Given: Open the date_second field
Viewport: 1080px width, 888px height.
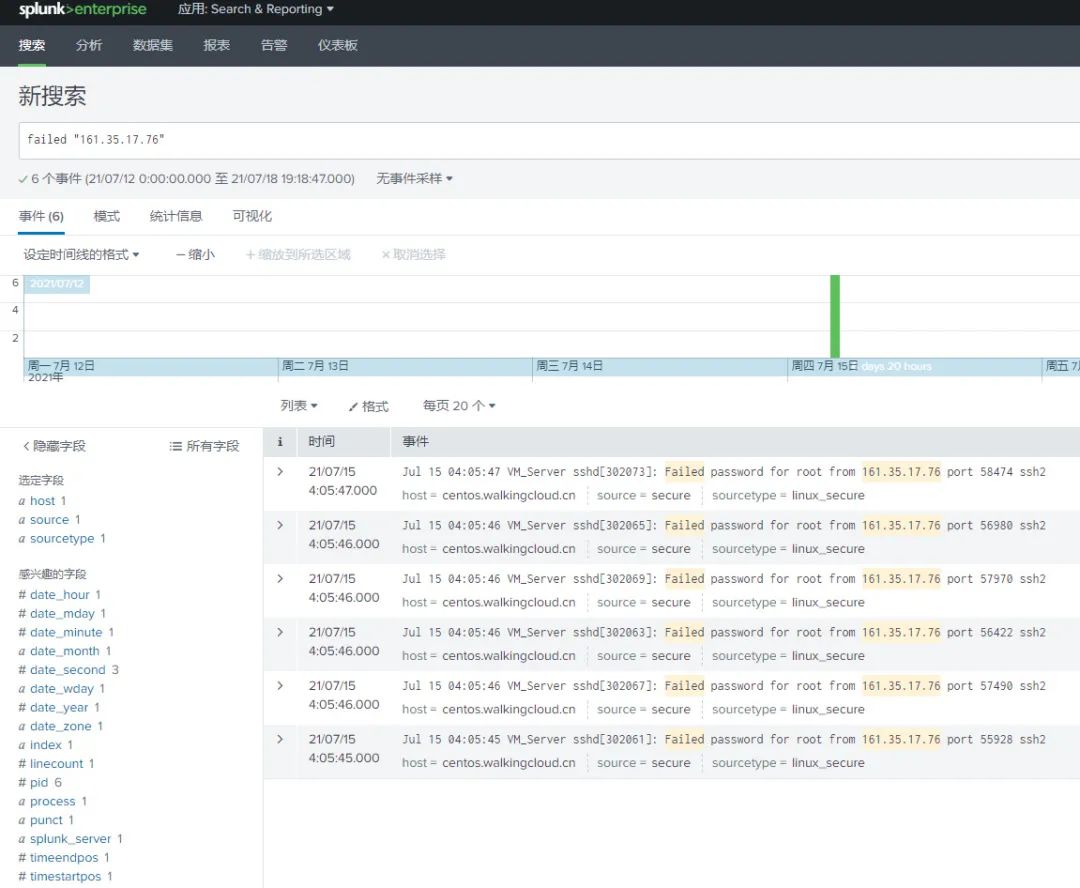Looking at the screenshot, I should click(x=68, y=670).
